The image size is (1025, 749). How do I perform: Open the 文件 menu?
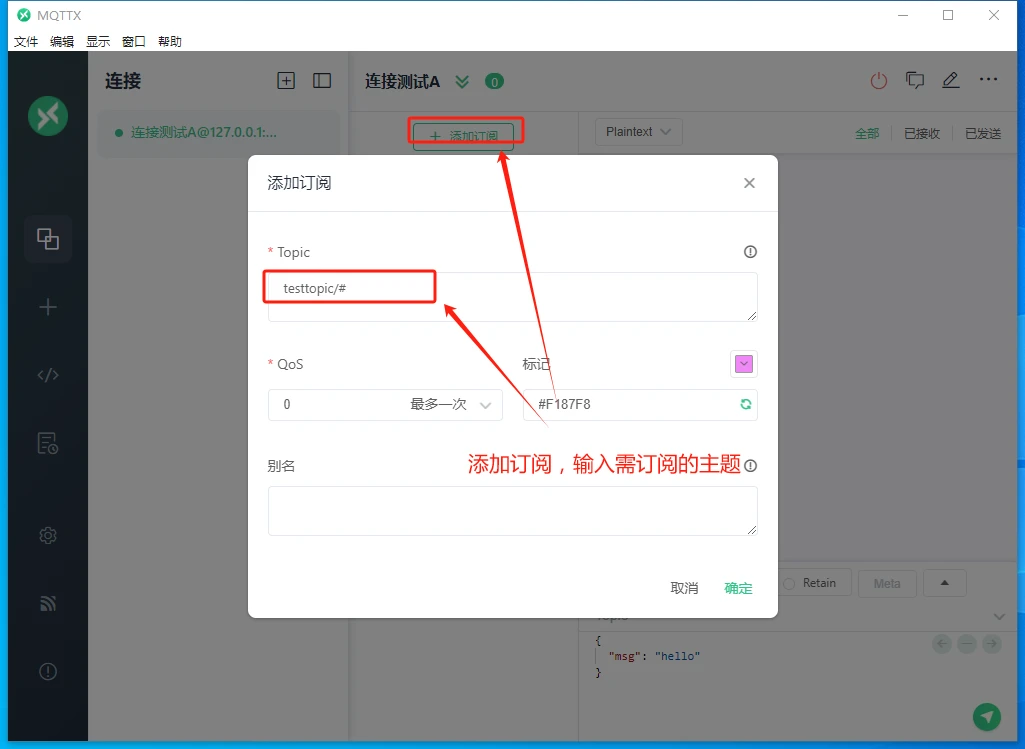click(26, 41)
